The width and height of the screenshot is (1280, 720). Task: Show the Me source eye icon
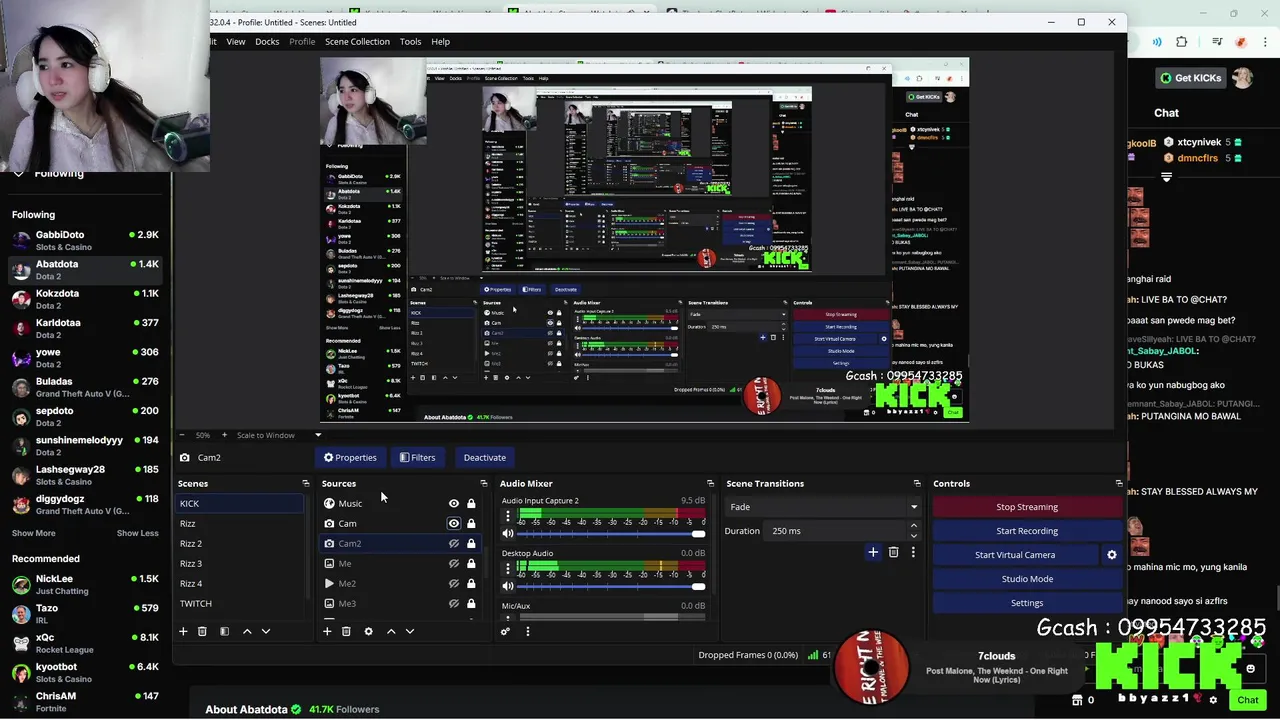point(454,563)
